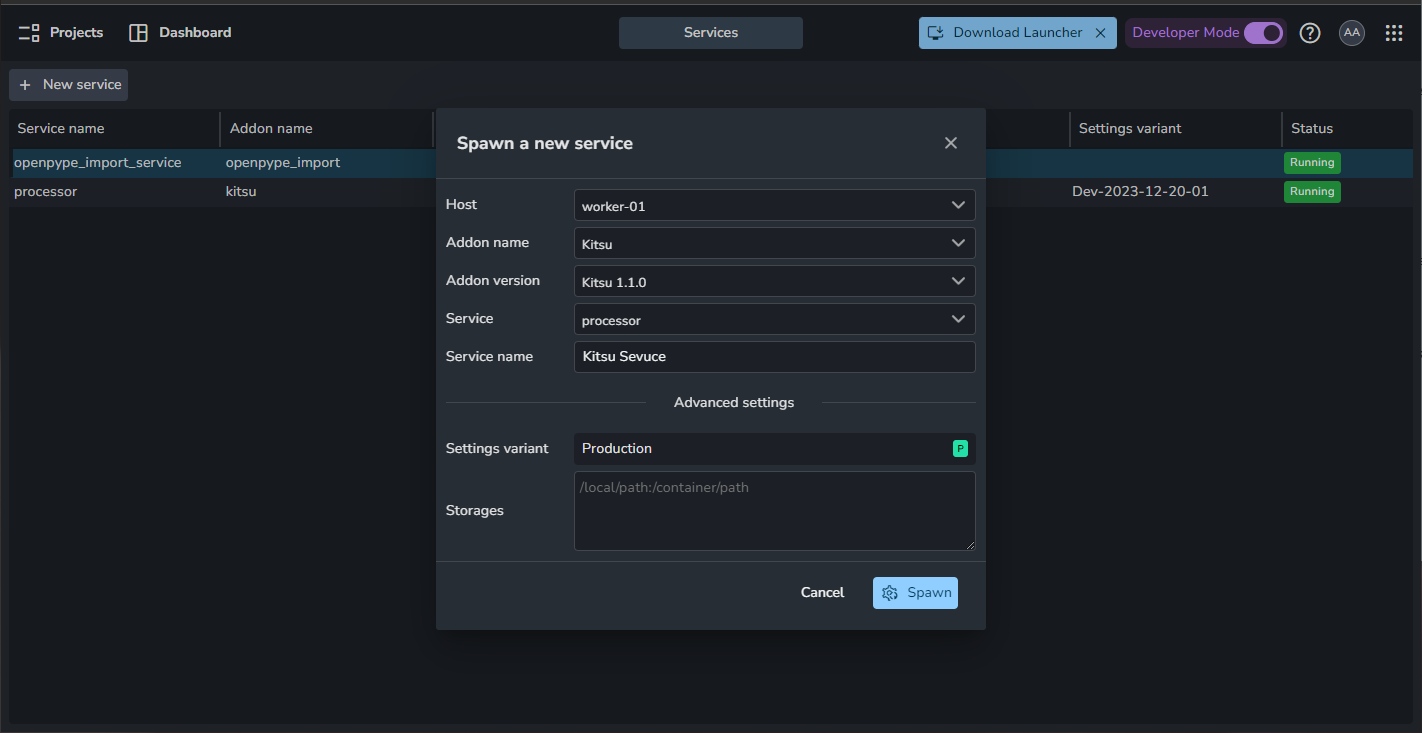
Task: Close the Spawn a new service dialog
Action: [x=951, y=143]
